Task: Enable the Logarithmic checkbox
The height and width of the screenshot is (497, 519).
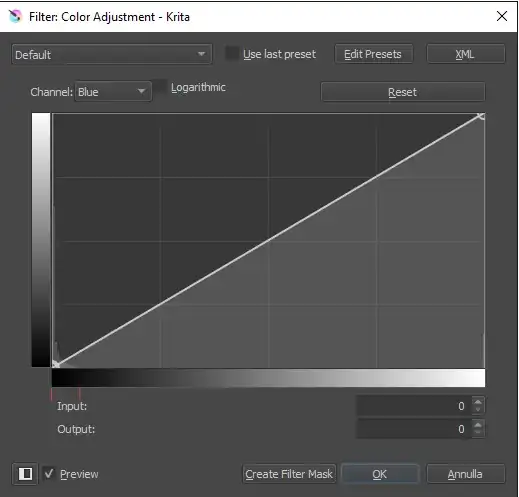Action: click(x=161, y=87)
